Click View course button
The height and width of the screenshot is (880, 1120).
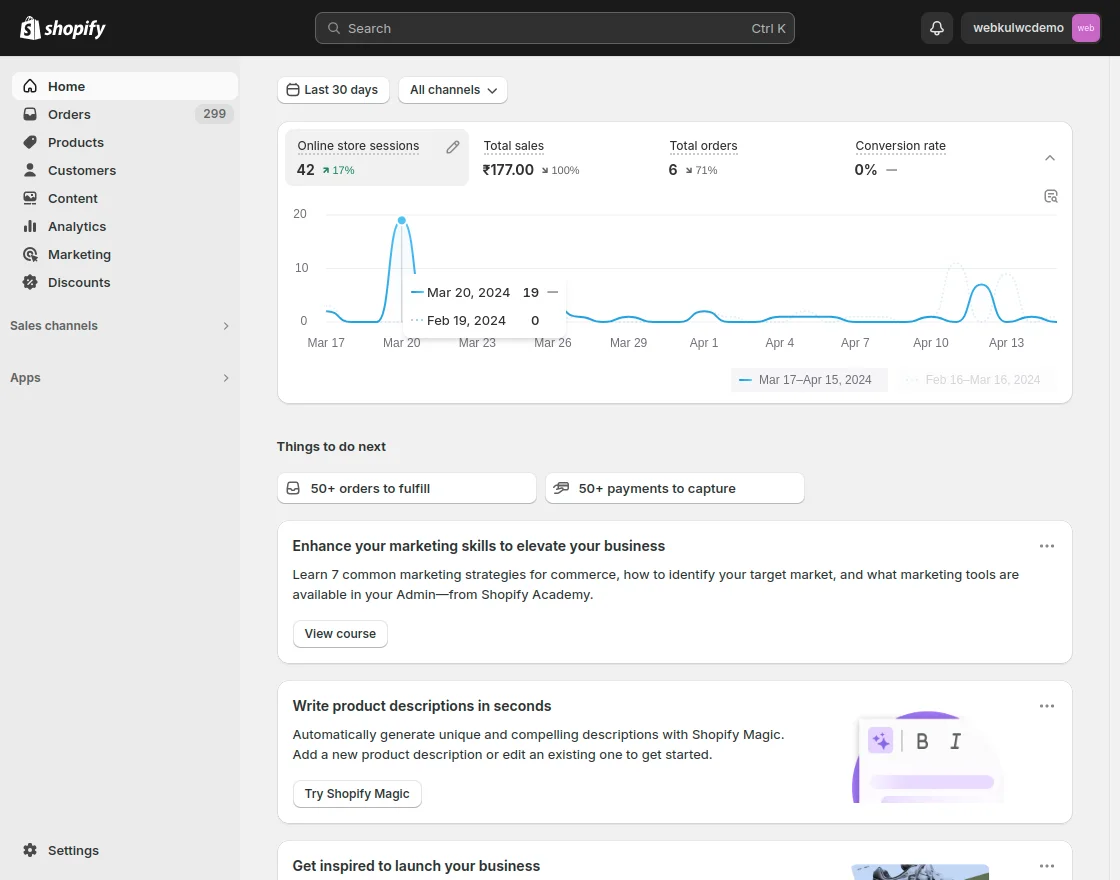(x=340, y=634)
